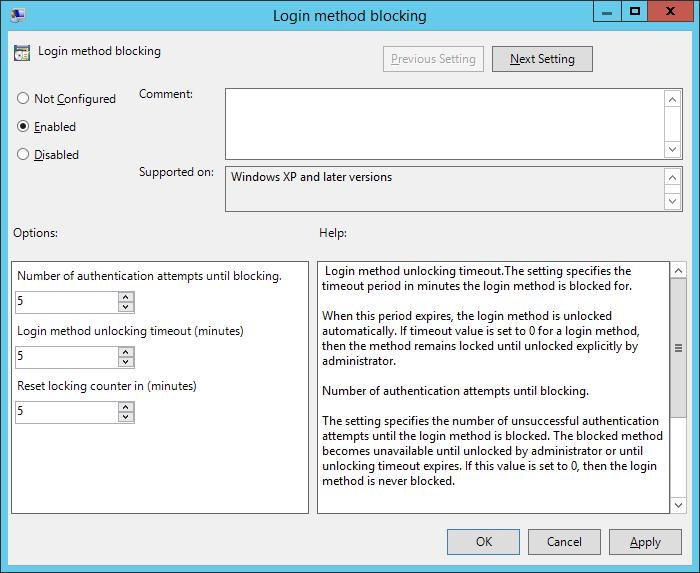Select the Not Configured radio option
Screen dimensions: 700x573
[23, 99]
